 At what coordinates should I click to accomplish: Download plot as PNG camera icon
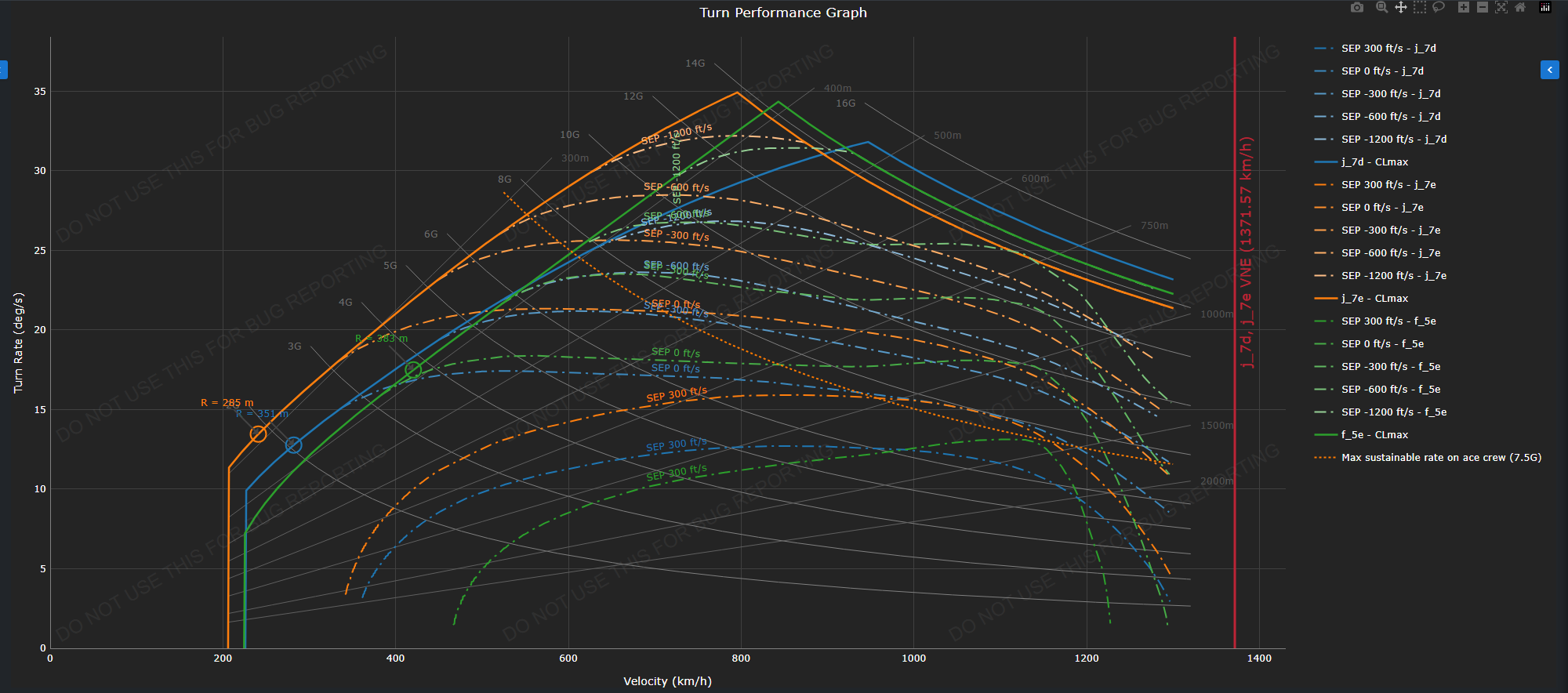click(1357, 7)
